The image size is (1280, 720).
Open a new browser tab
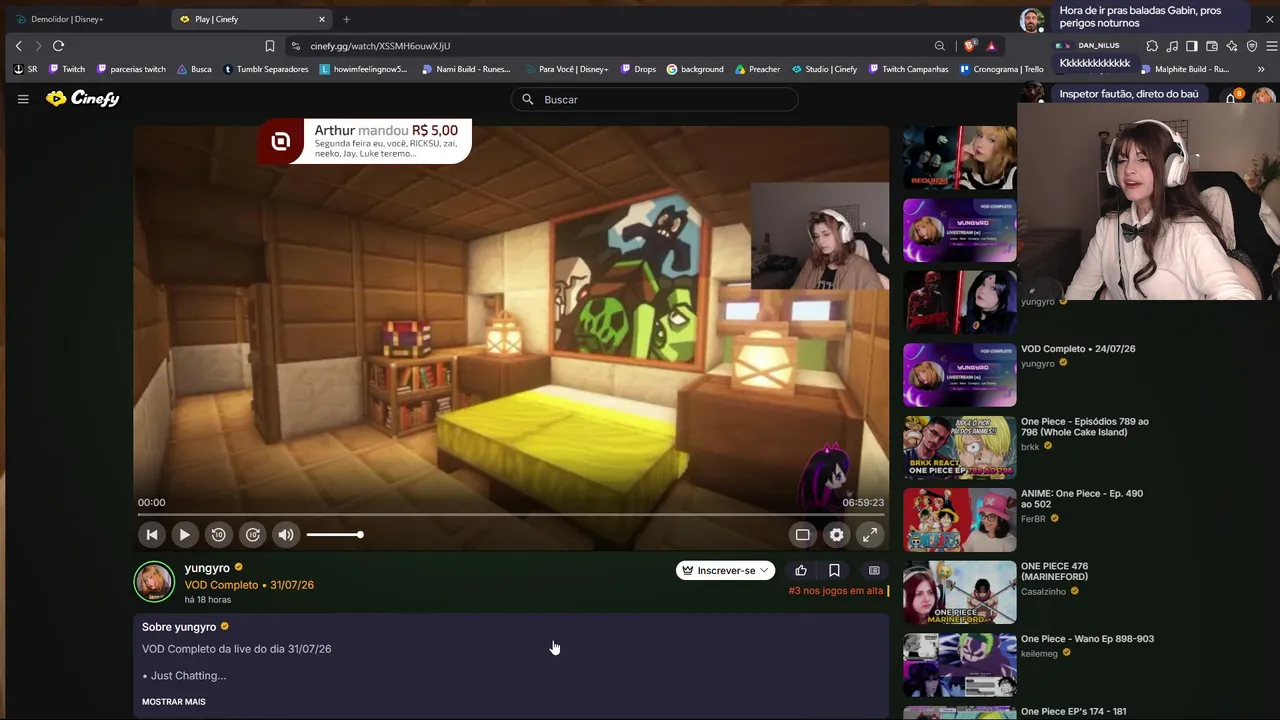click(x=347, y=19)
